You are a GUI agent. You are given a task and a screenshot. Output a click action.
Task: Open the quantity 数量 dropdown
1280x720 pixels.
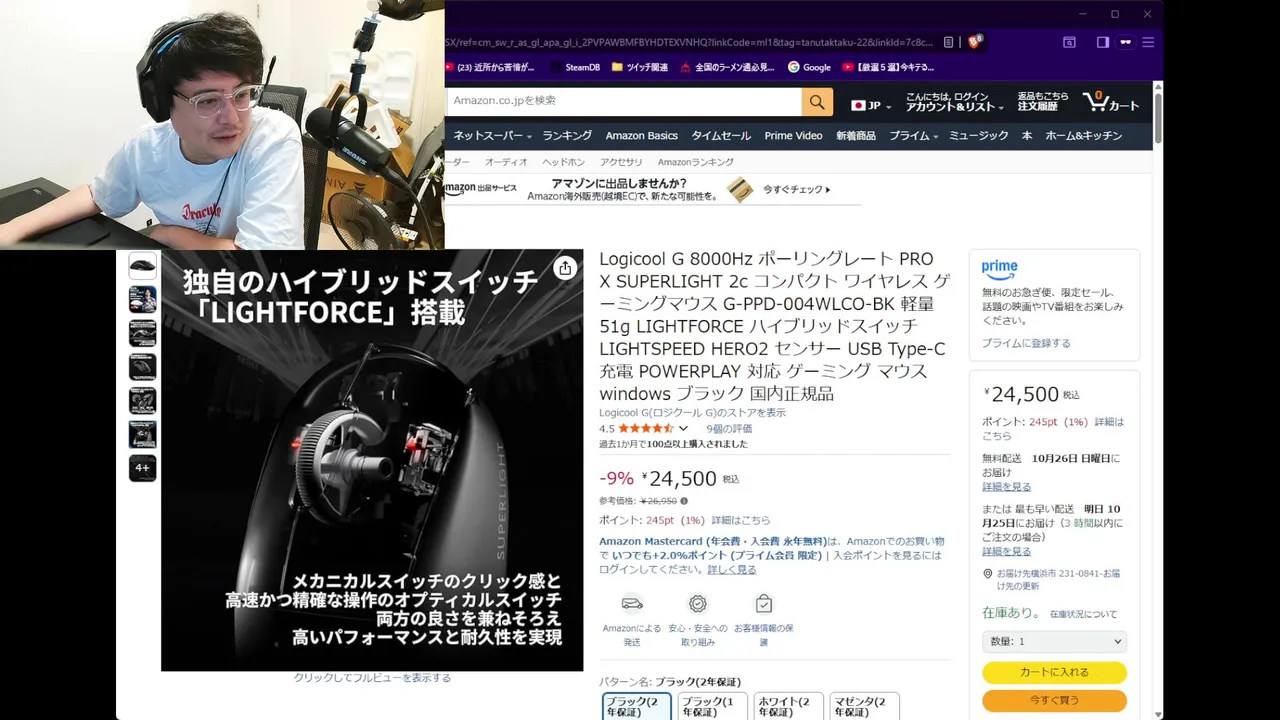1054,641
